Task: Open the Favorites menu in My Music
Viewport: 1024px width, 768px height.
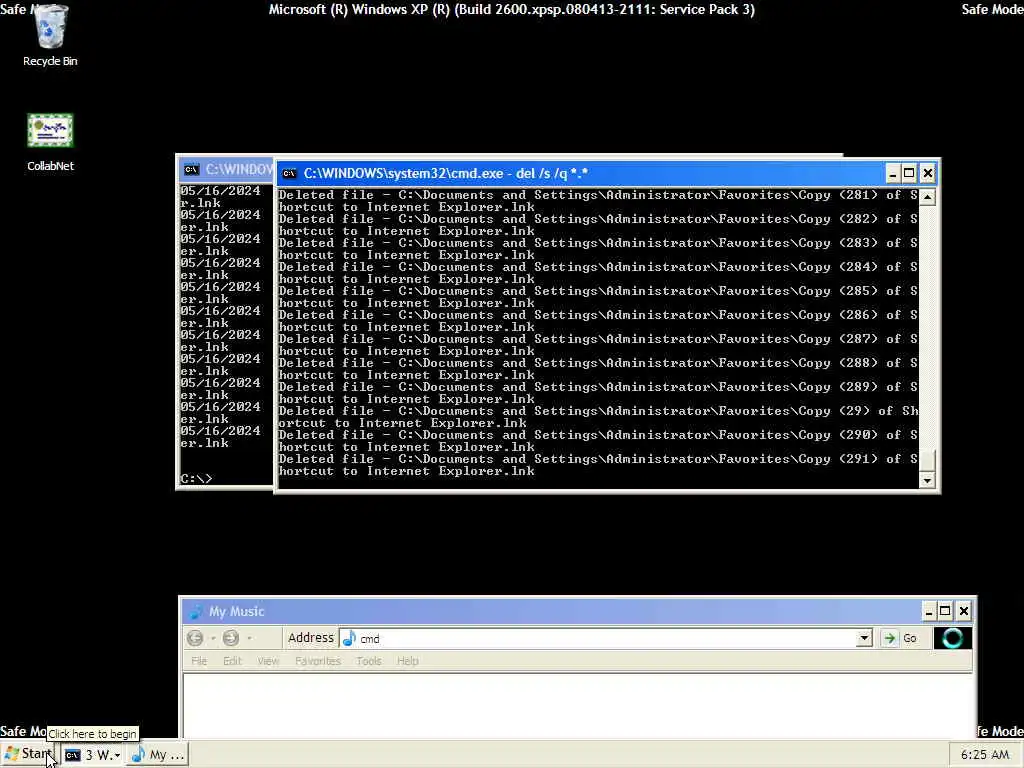Action: pos(318,661)
